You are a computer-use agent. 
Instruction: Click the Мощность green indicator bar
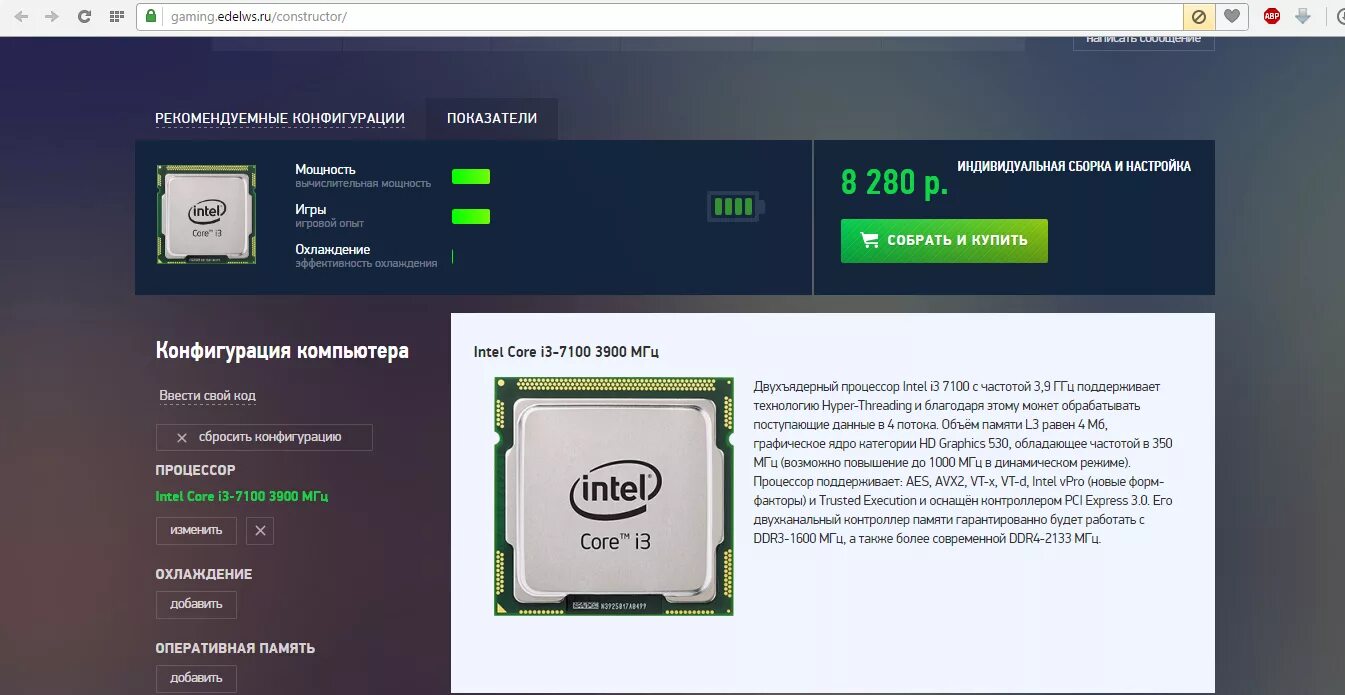pyautogui.click(x=471, y=177)
